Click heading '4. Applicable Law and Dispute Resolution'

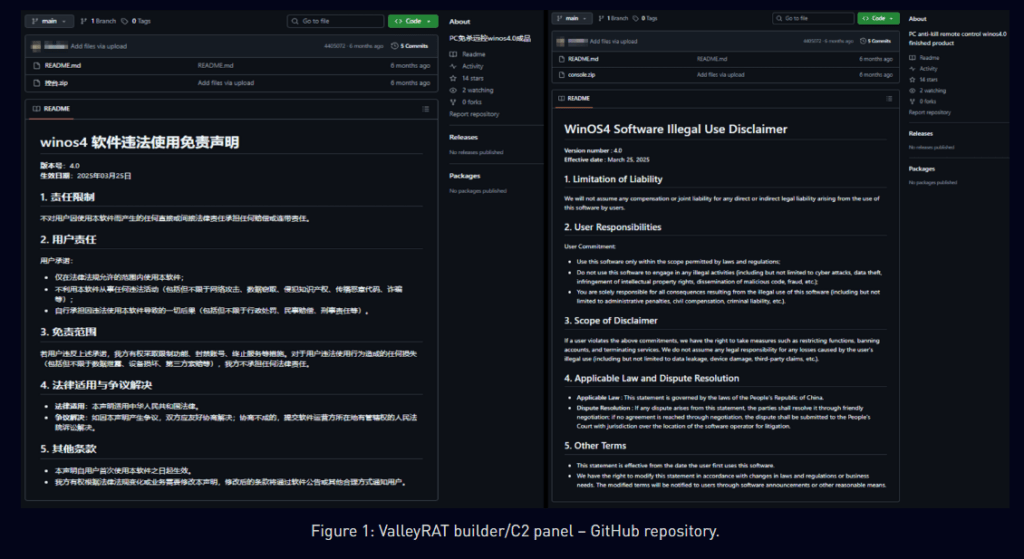tap(652, 378)
